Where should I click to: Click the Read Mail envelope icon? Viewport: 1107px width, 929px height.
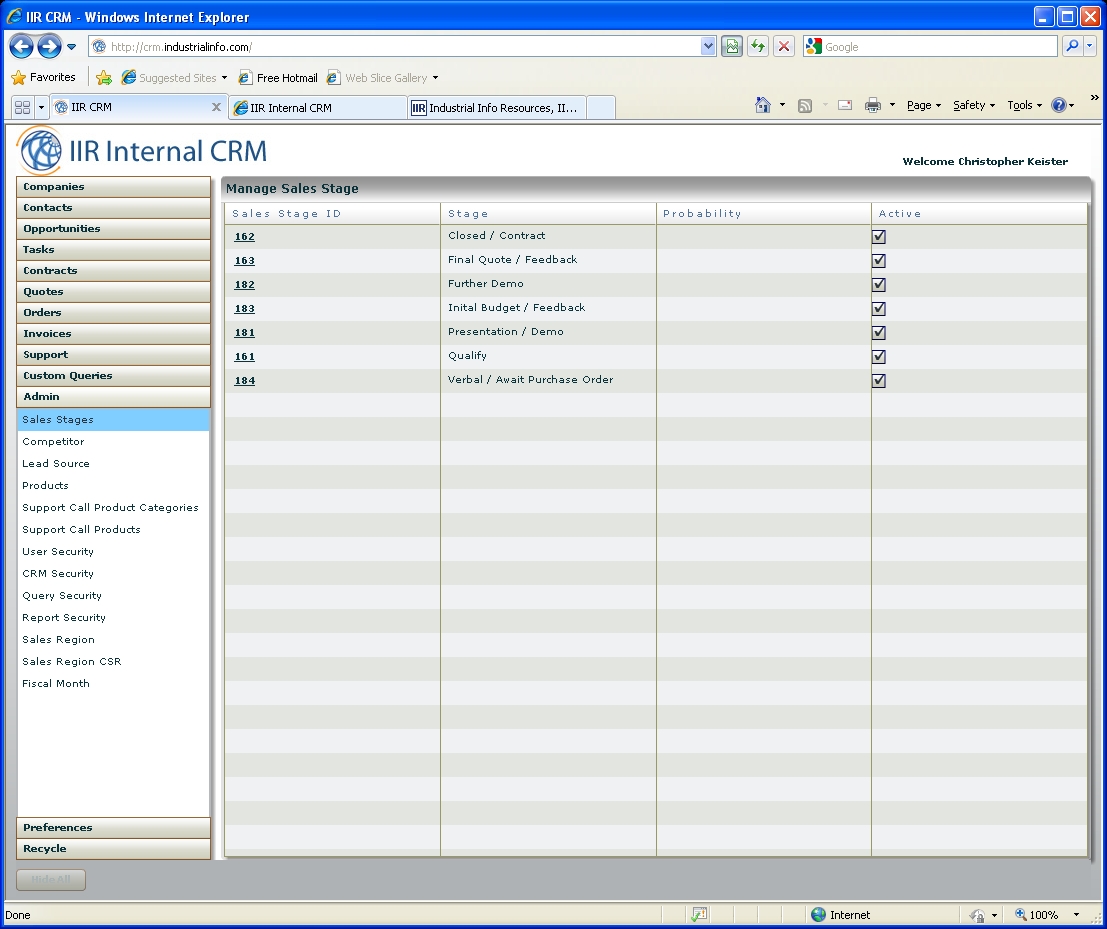coord(845,105)
